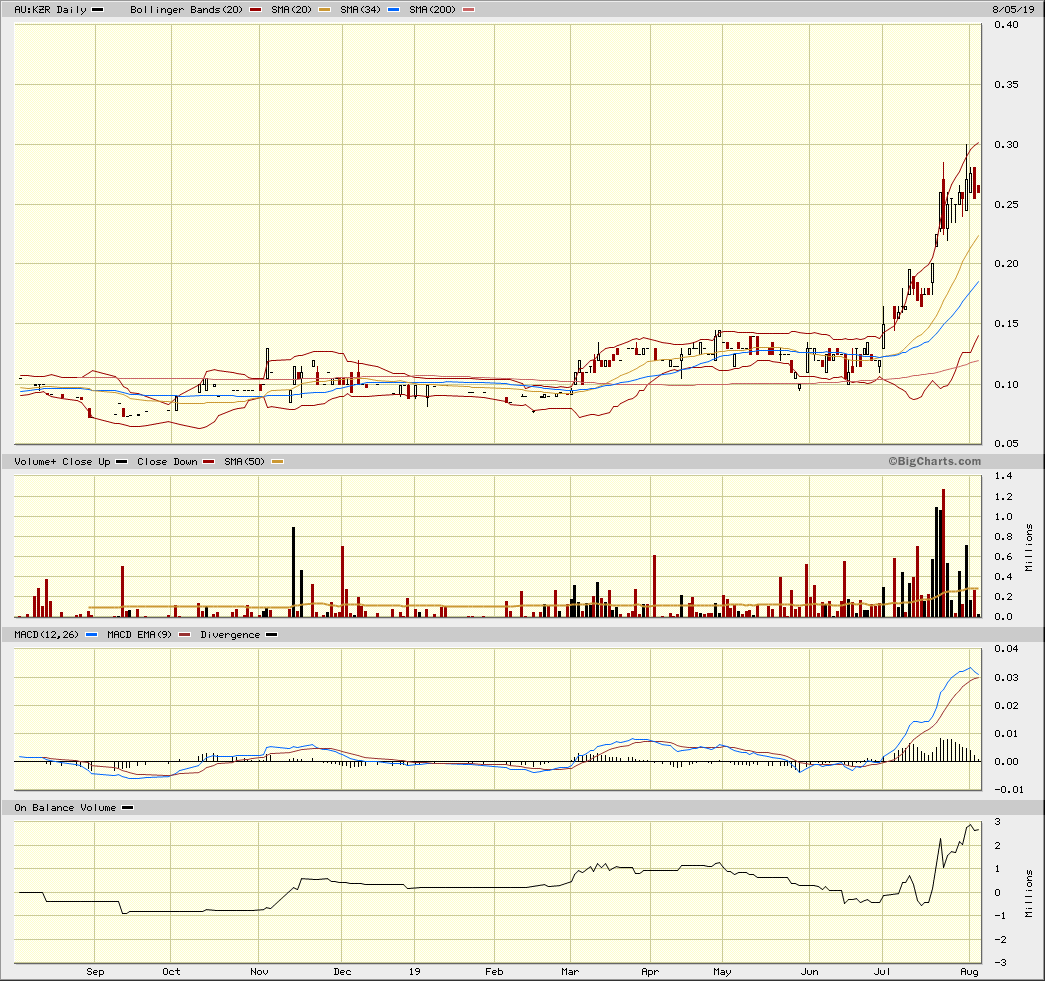
Task: Click the Nov month label on time axis
Action: tap(259, 972)
